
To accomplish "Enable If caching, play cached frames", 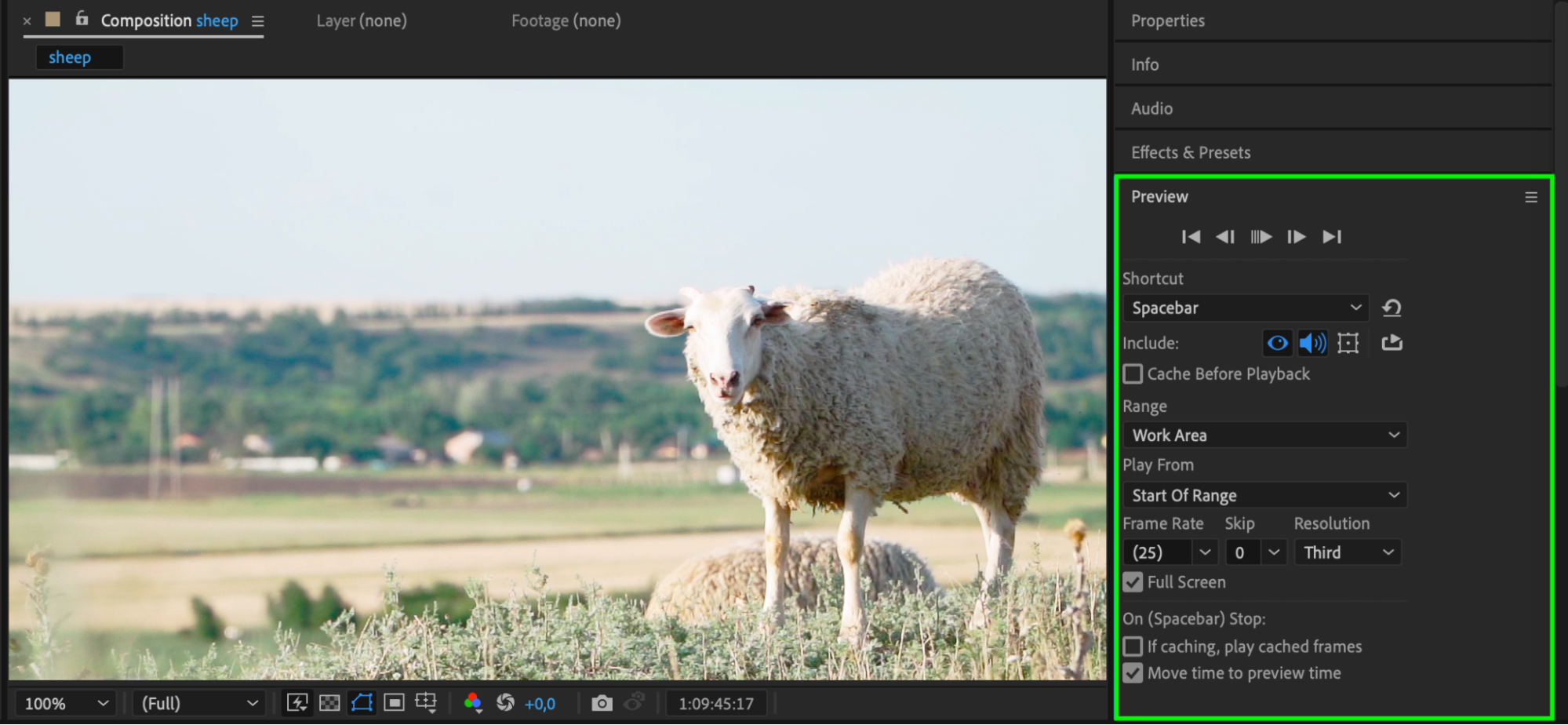I will click(x=1133, y=647).
